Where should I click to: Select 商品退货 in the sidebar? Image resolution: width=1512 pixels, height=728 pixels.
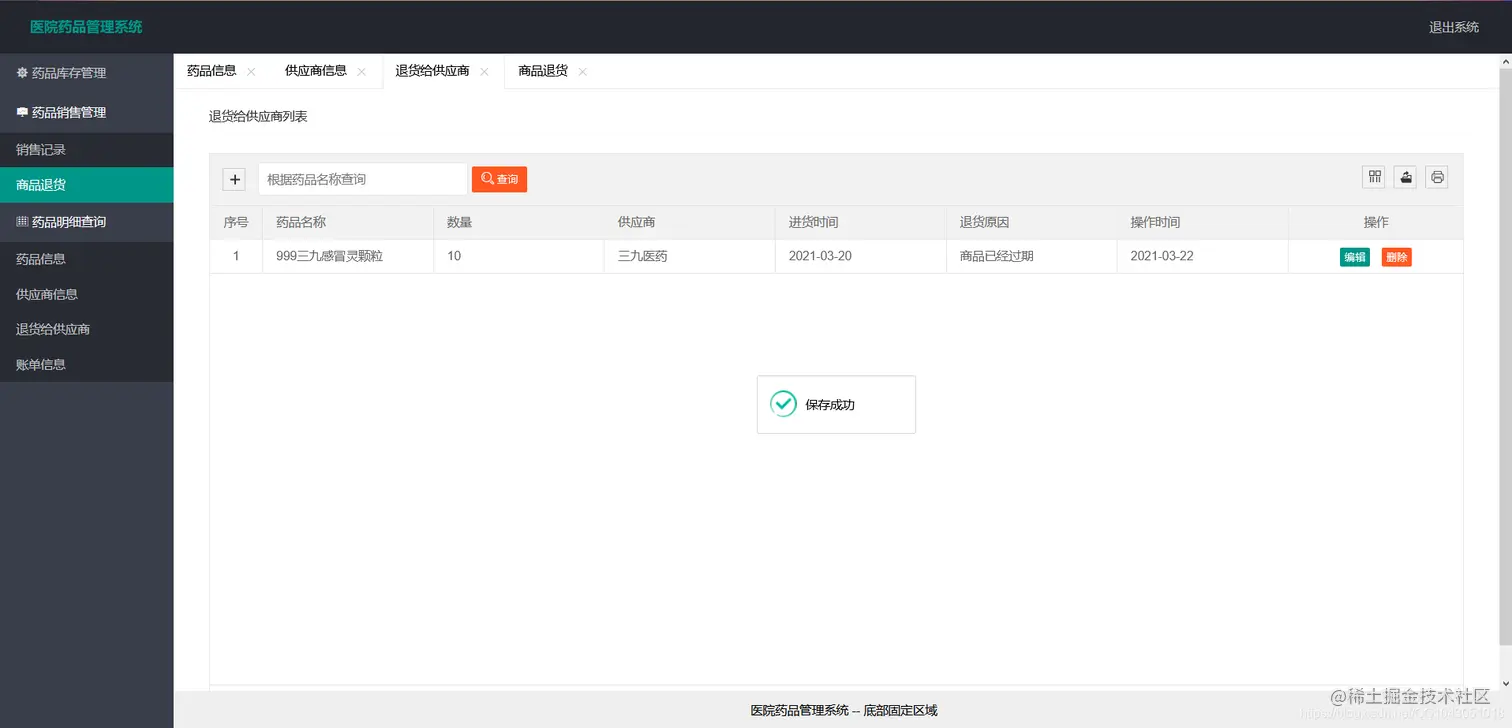[x=86, y=185]
